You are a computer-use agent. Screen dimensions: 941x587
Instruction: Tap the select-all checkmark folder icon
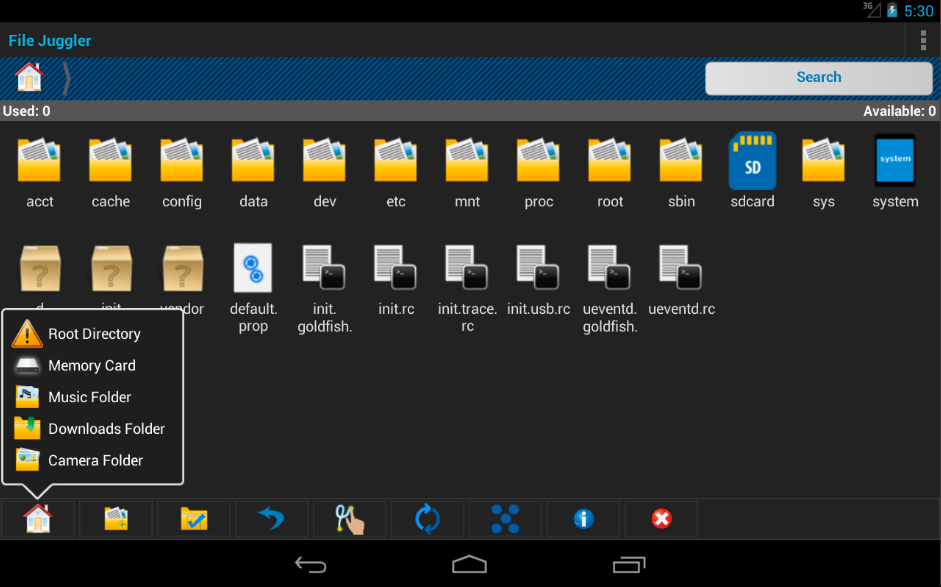[x=194, y=519]
